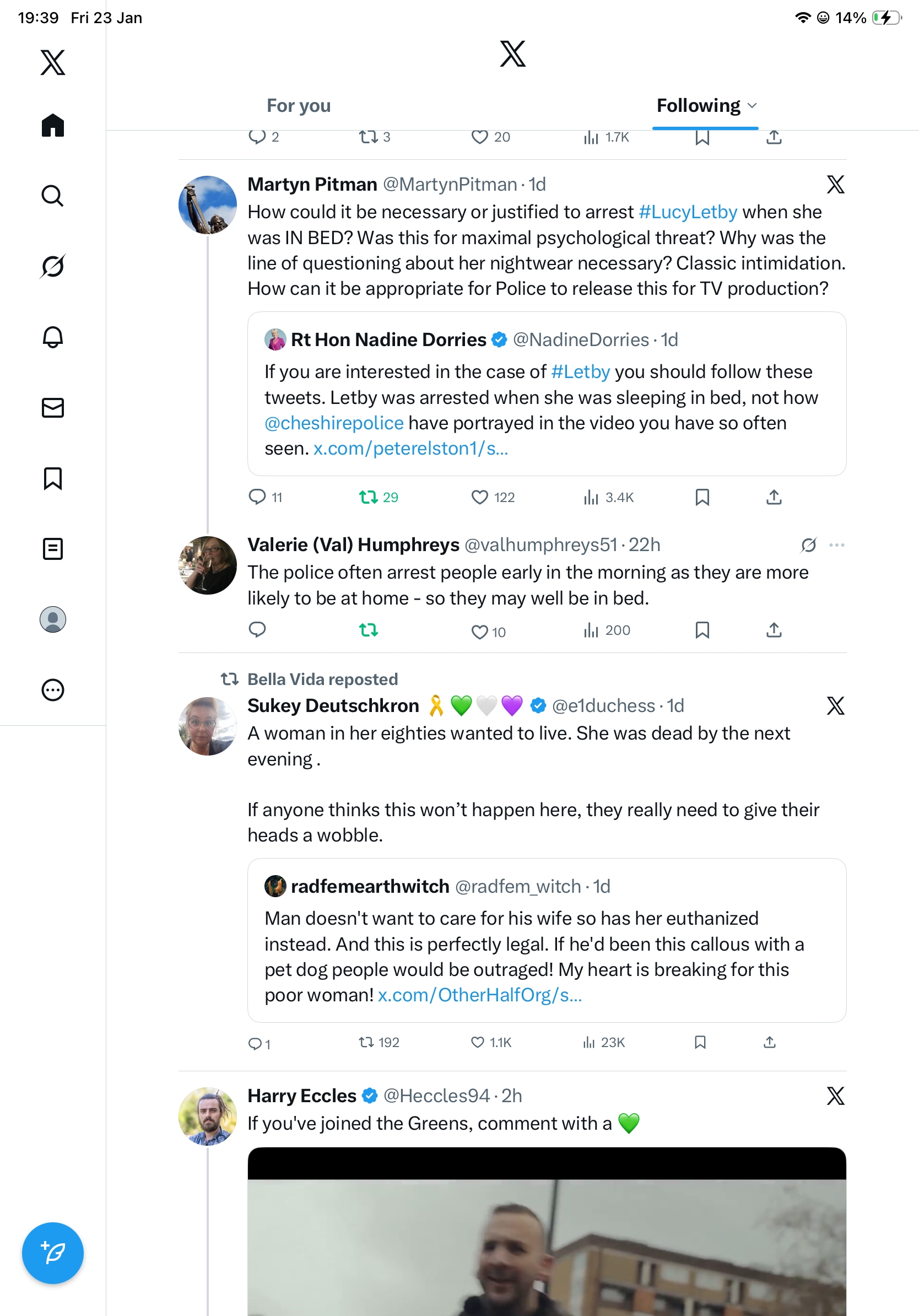Open more options on Valerie Humphreys' post
This screenshot has width=919, height=1316.
coord(836,544)
